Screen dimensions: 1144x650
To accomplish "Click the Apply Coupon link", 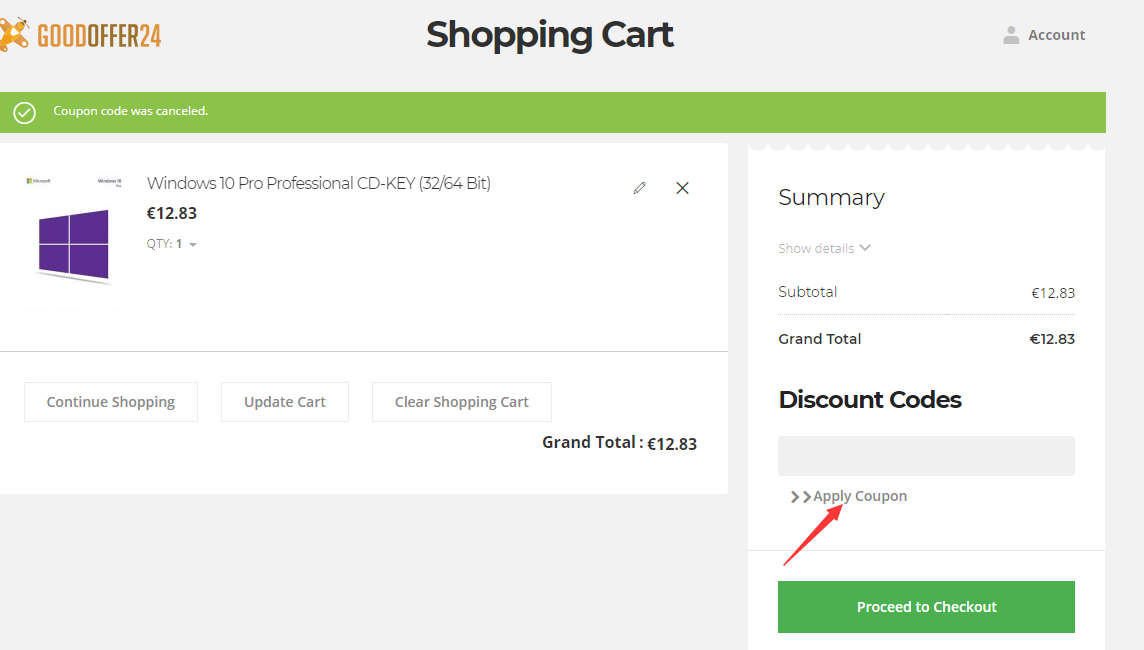I will (860, 496).
